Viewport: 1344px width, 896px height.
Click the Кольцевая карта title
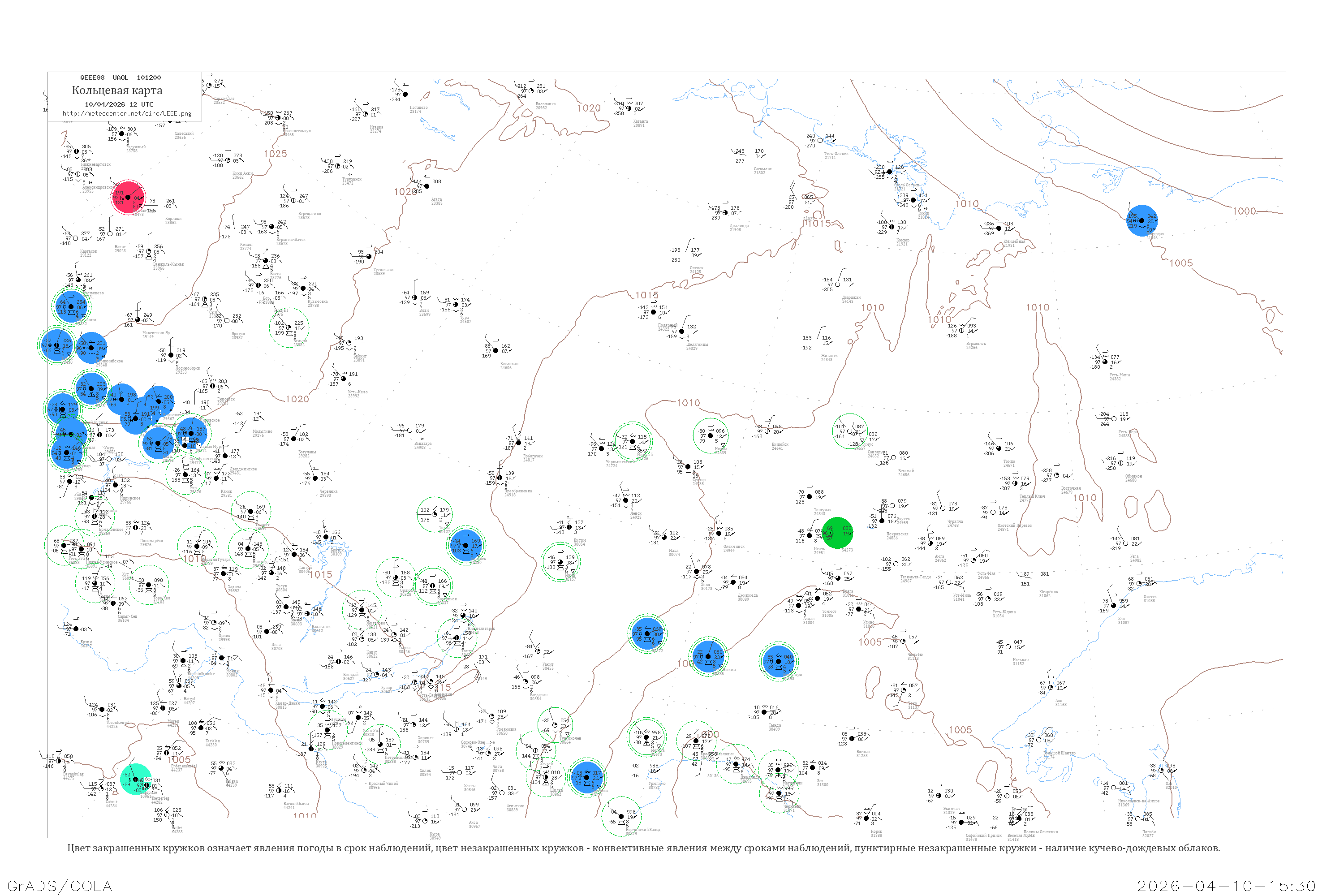point(117,90)
